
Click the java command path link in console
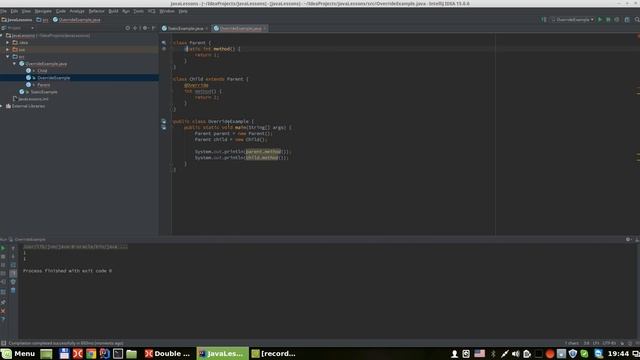[76, 247]
